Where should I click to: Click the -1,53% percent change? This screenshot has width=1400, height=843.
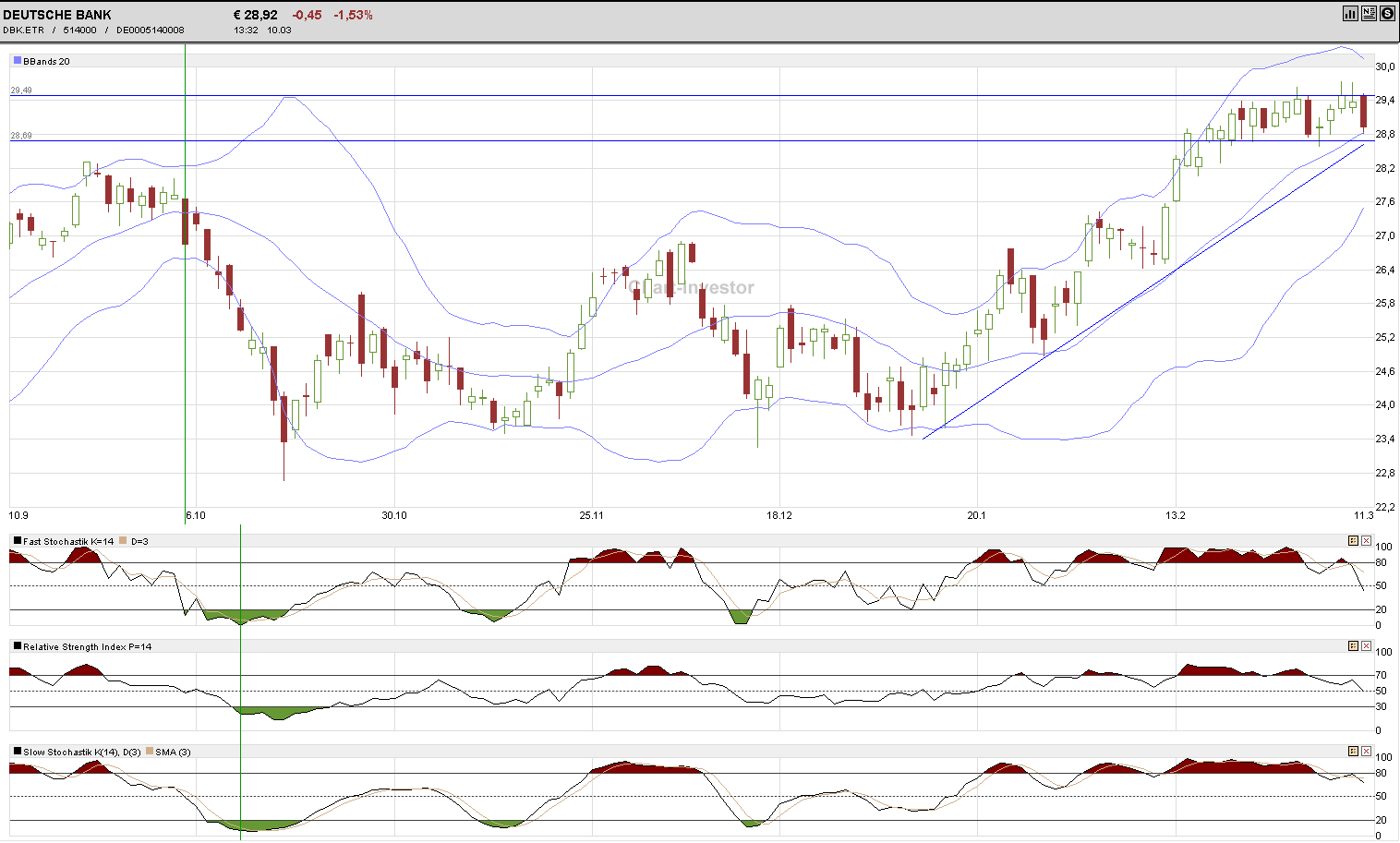tap(354, 15)
